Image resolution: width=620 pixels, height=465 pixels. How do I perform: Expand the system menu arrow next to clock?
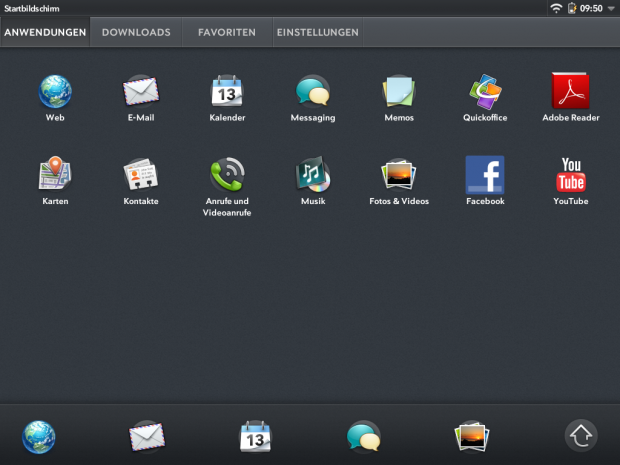pos(611,9)
